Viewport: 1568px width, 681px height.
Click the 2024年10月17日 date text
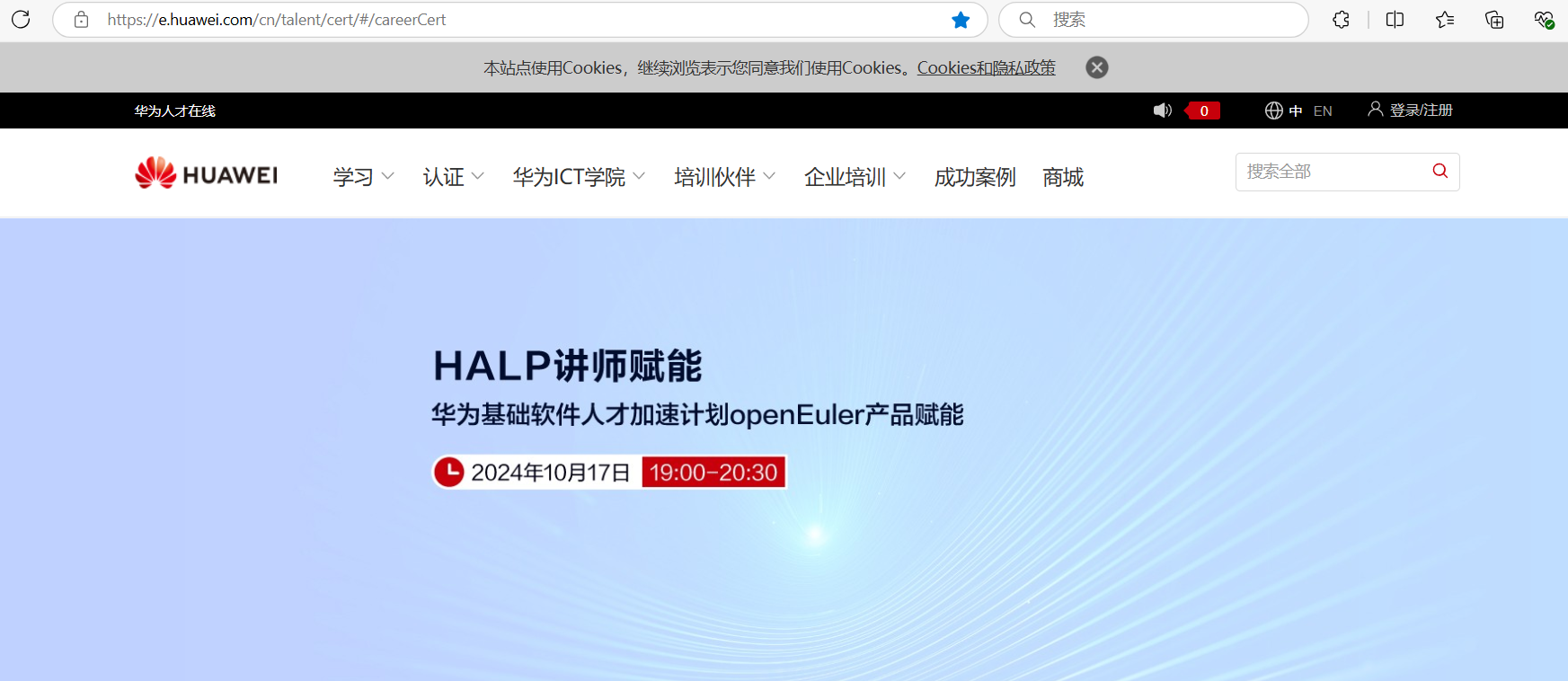pos(551,473)
